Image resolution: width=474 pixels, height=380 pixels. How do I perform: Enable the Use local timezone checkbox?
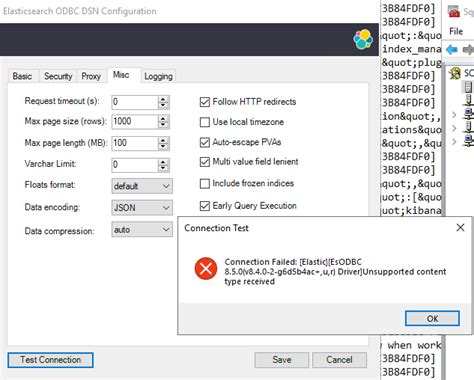coord(205,122)
